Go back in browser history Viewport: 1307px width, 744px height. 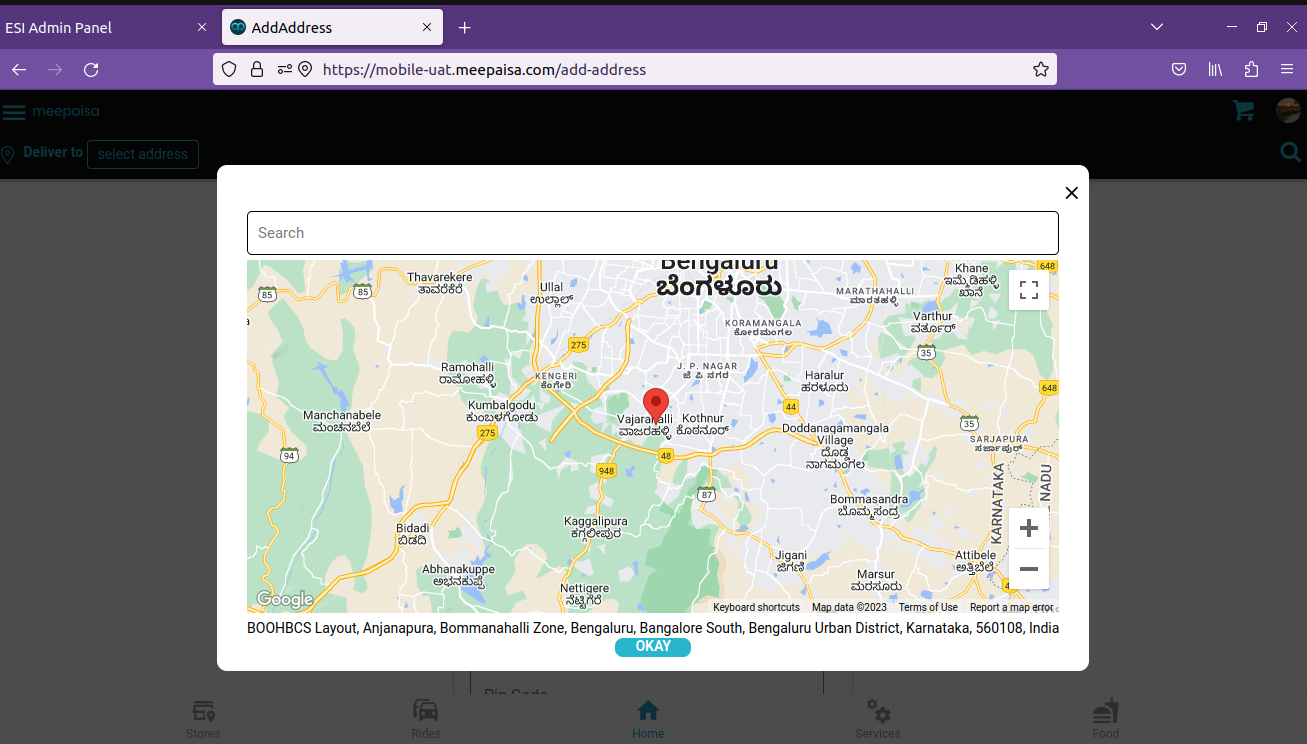[x=19, y=69]
